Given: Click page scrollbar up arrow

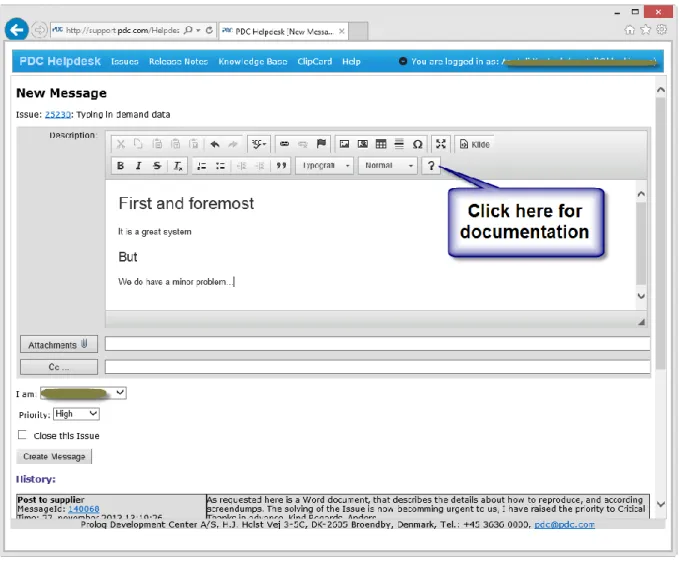Looking at the screenshot, I should point(661,90).
